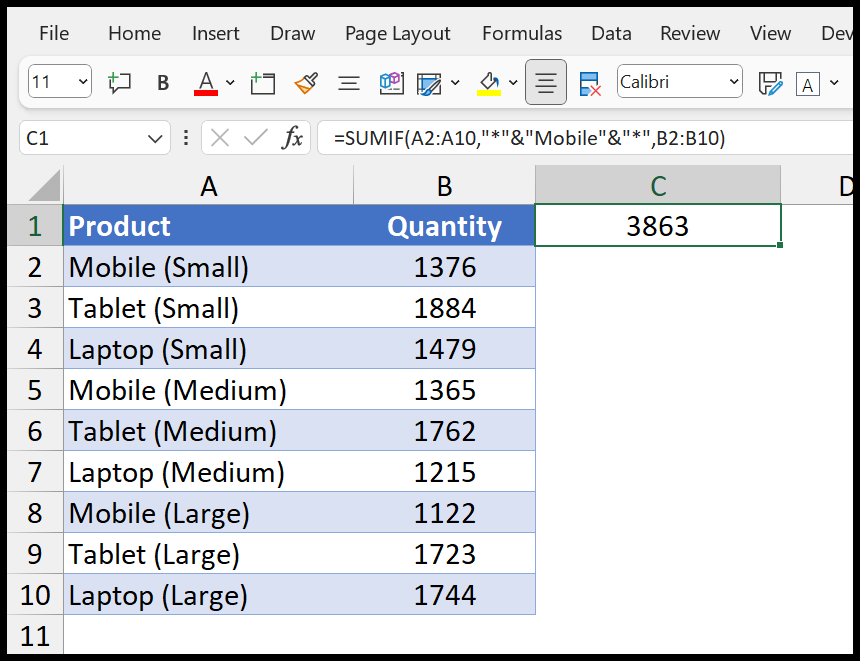Click the save with pencil icon
This screenshot has width=860, height=661.
pos(770,83)
